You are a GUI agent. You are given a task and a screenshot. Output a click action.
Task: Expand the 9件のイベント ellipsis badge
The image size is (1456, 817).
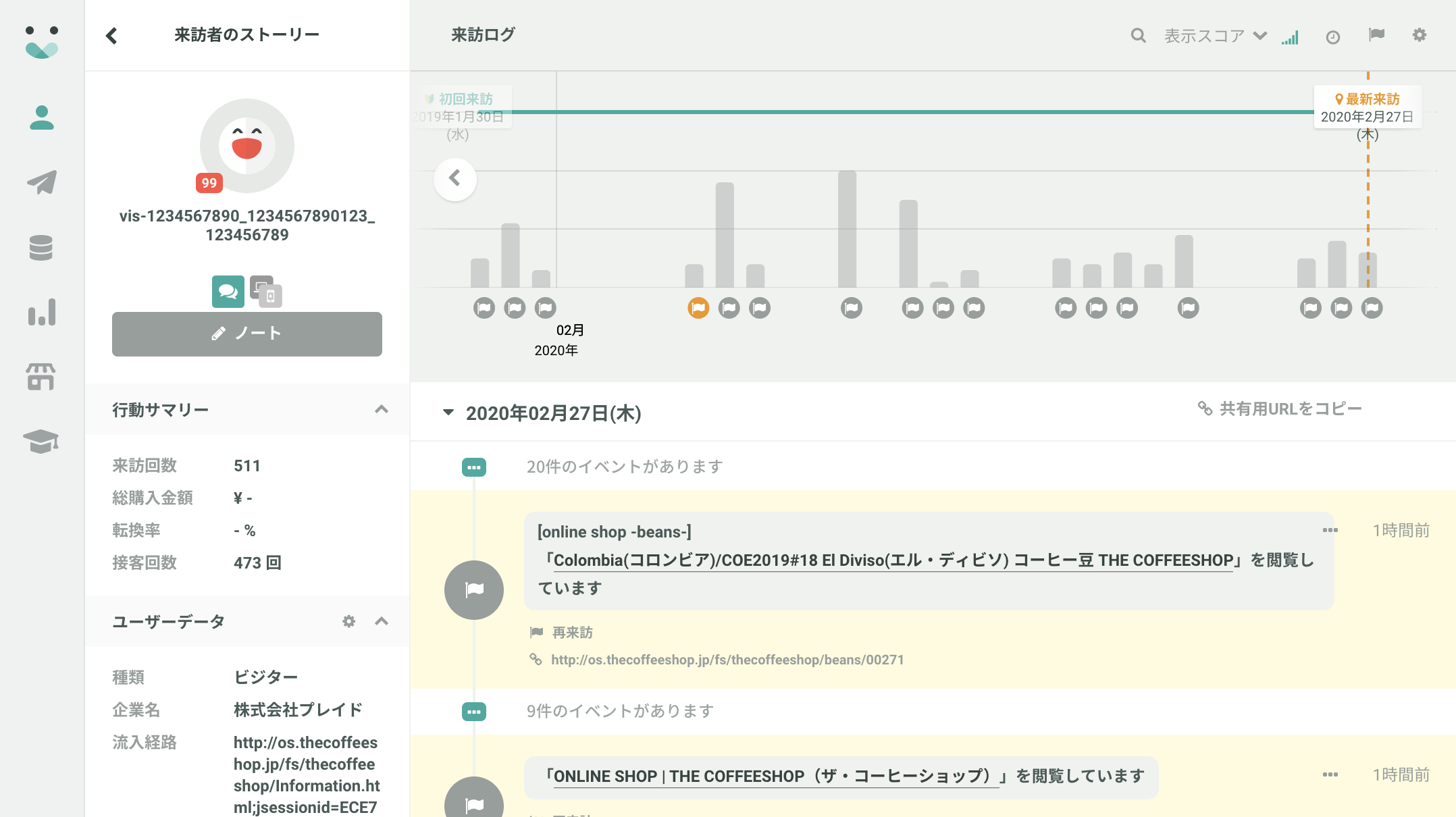(474, 712)
